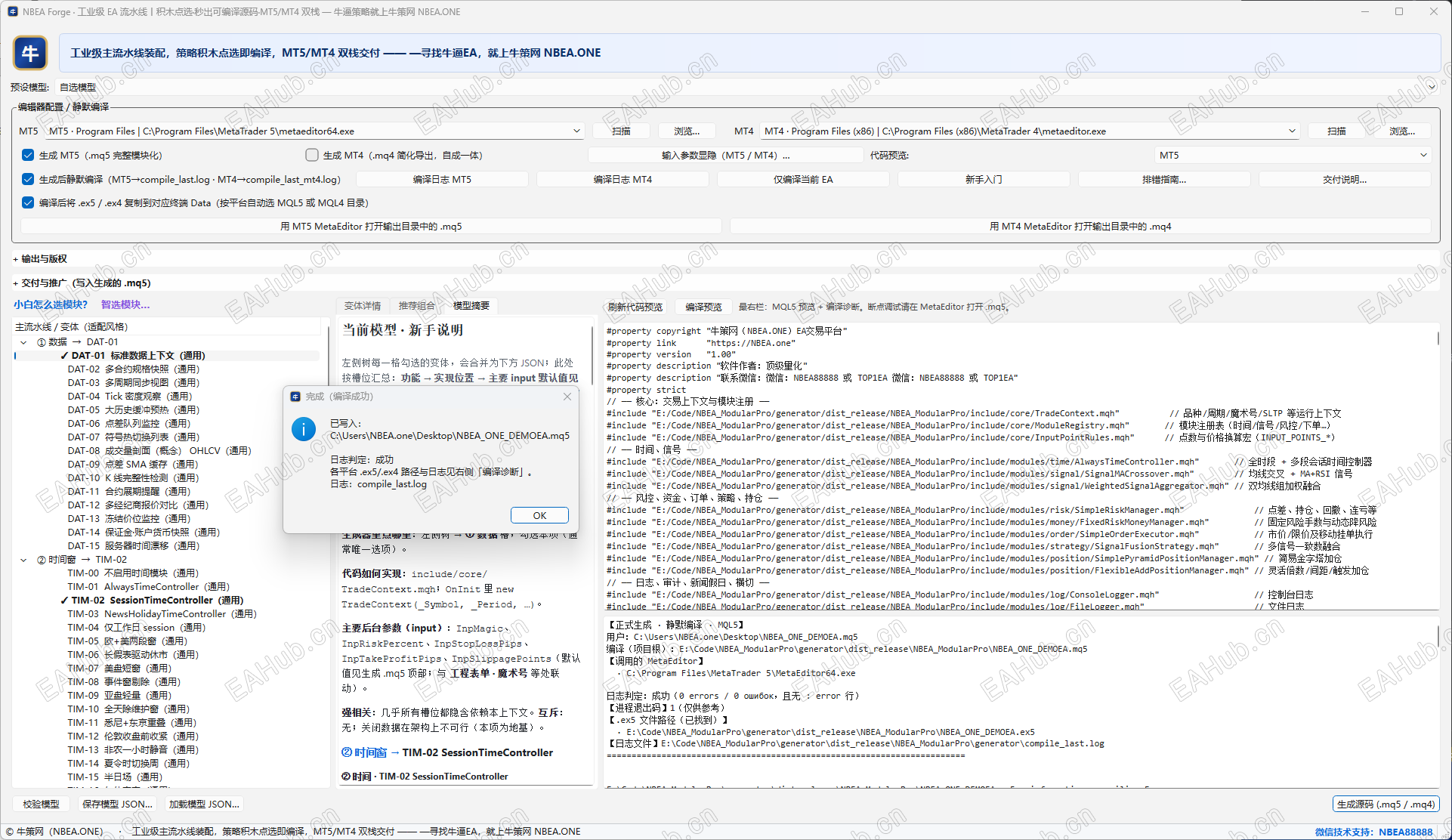This screenshot has width=1452, height=840.
Task: Click the 小白怎么选模块? link
Action: [51, 304]
